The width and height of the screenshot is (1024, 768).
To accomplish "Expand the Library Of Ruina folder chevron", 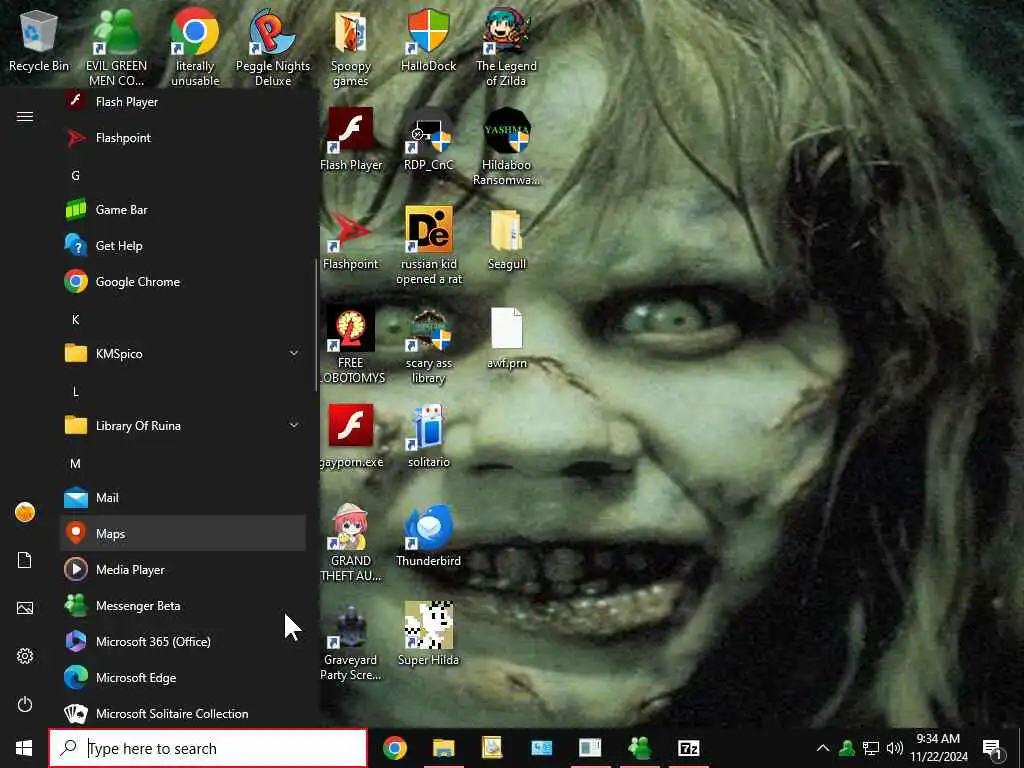I will [294, 425].
